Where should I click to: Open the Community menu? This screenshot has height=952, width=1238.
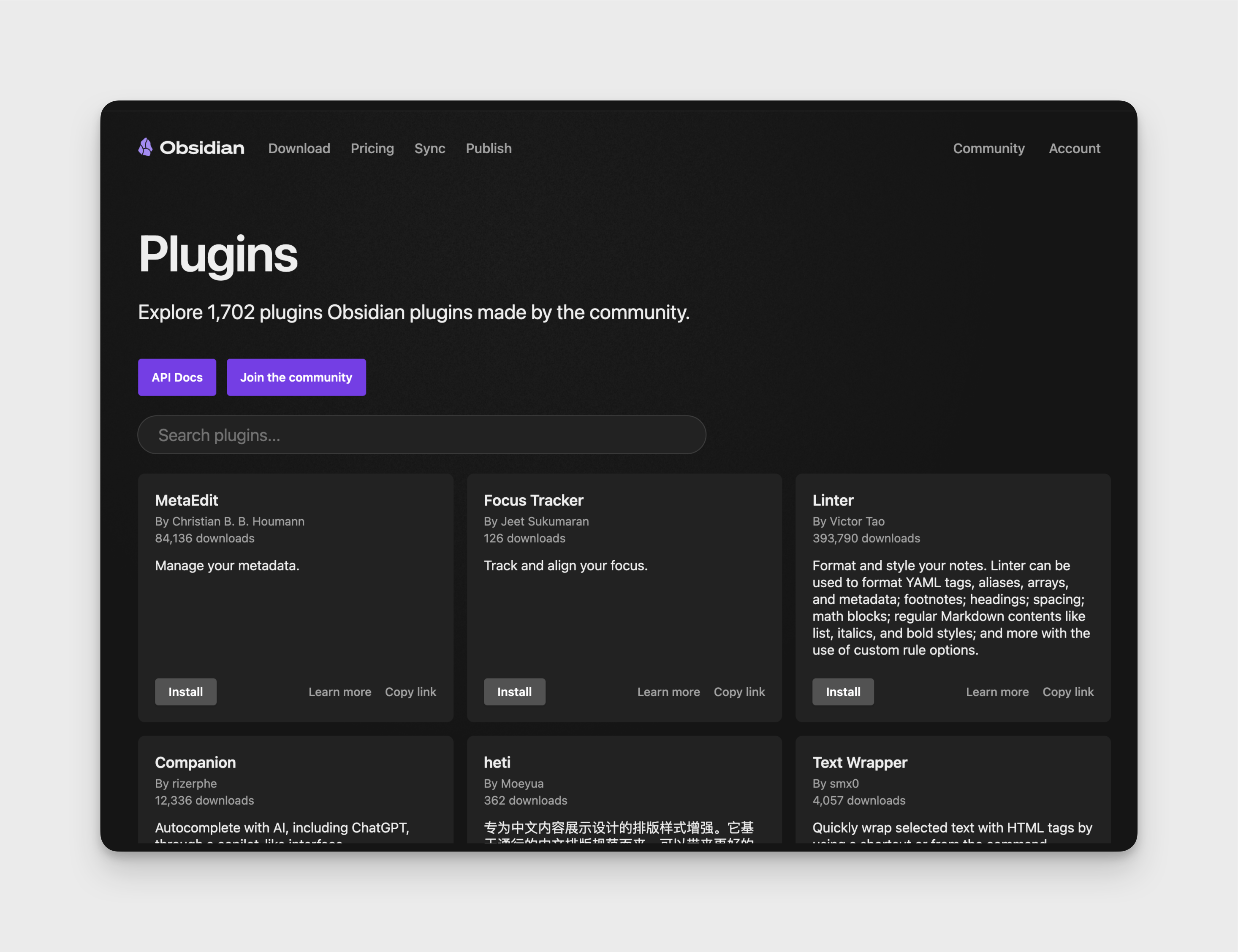coord(988,149)
